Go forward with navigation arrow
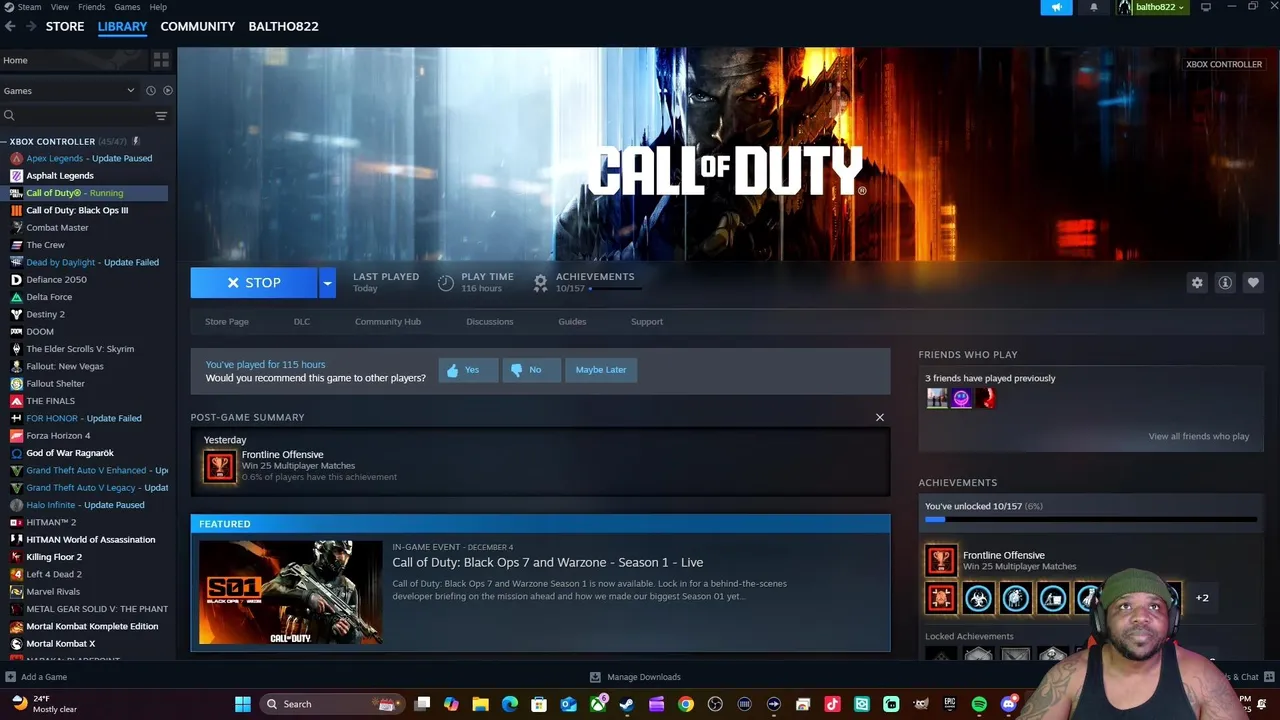1280x720 pixels. 31,26
